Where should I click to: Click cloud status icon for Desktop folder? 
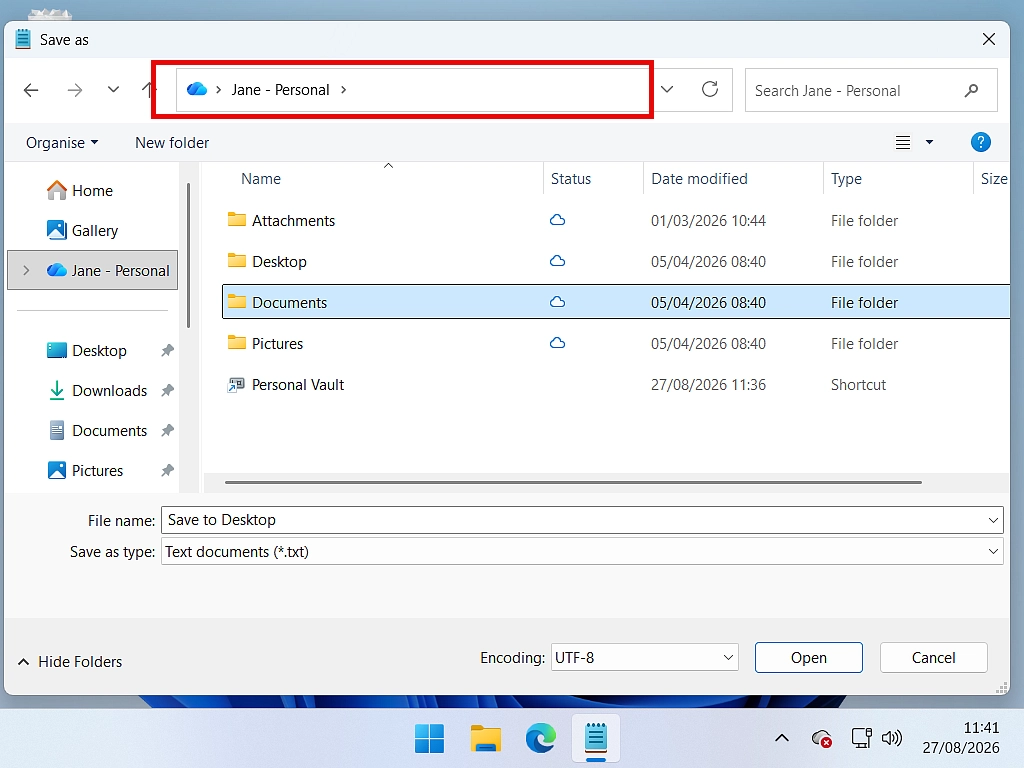[557, 261]
